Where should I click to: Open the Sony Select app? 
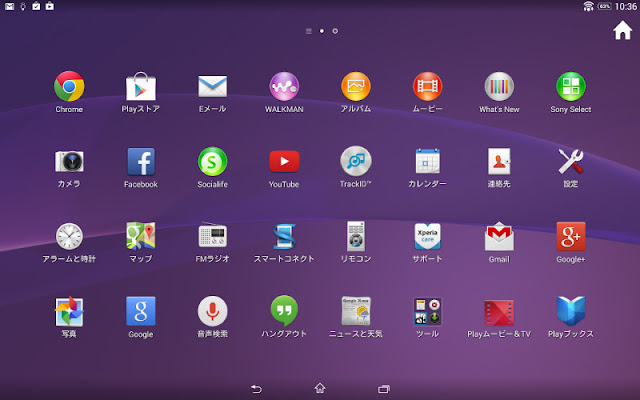pos(571,86)
